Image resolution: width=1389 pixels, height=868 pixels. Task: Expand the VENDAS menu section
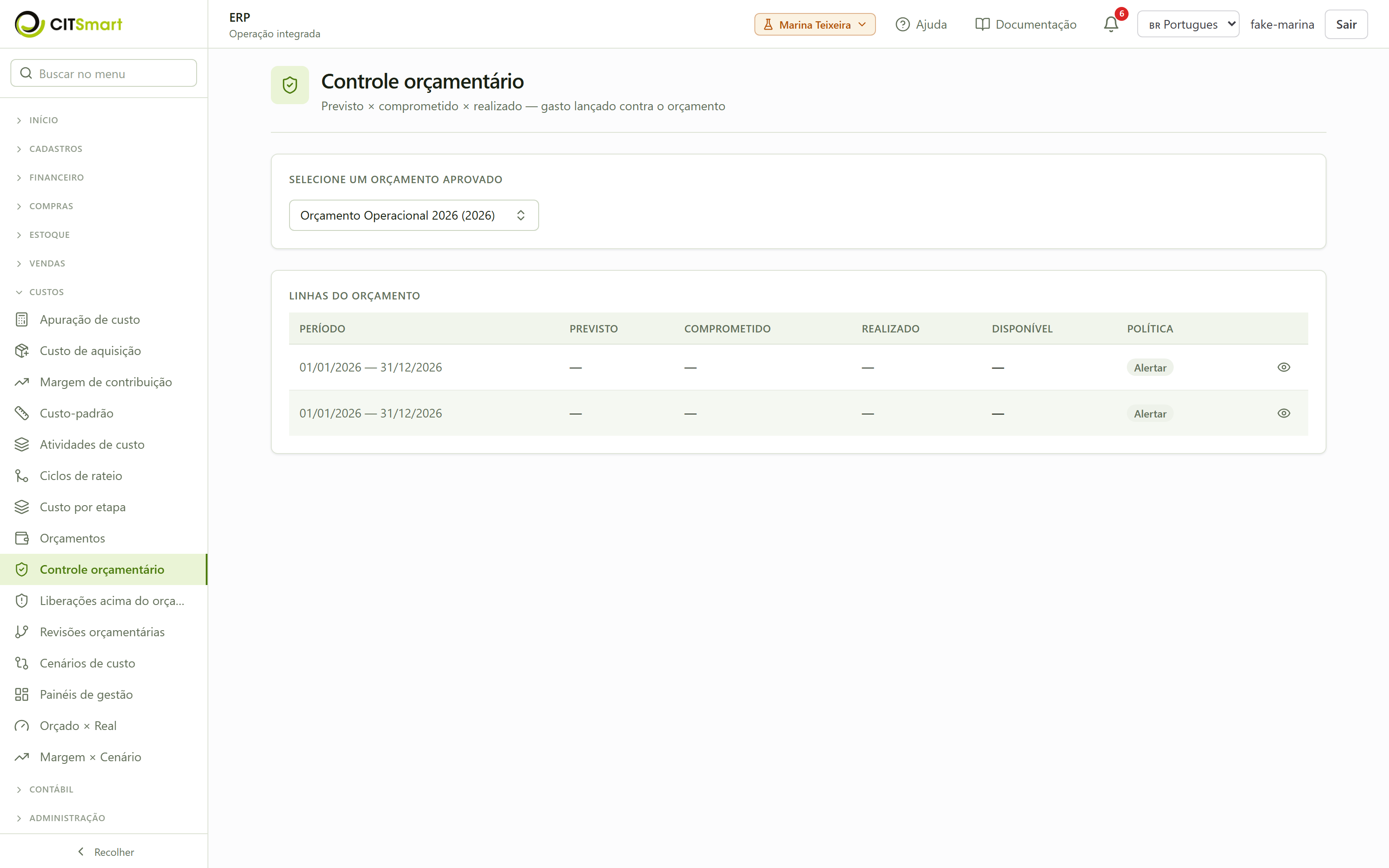click(x=47, y=263)
